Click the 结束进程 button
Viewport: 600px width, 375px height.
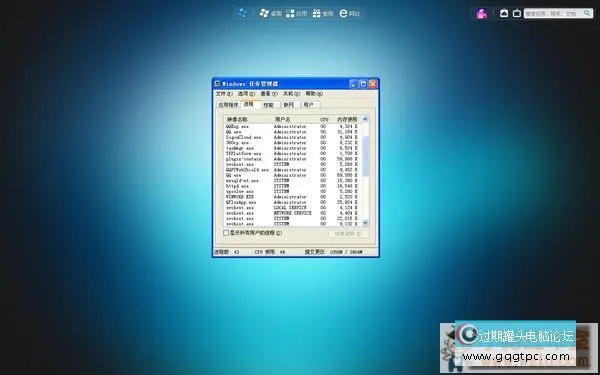coord(348,233)
